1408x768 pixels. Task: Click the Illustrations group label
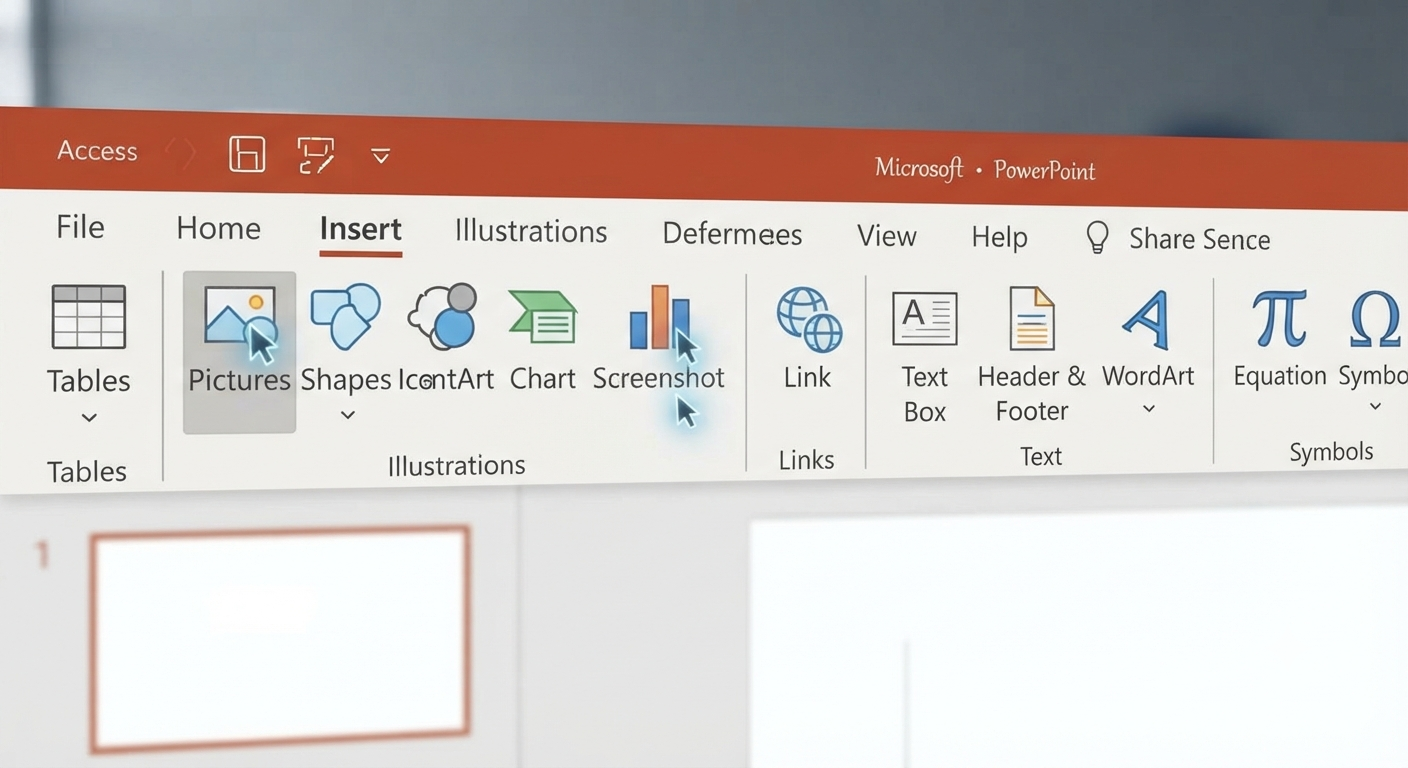(x=456, y=465)
